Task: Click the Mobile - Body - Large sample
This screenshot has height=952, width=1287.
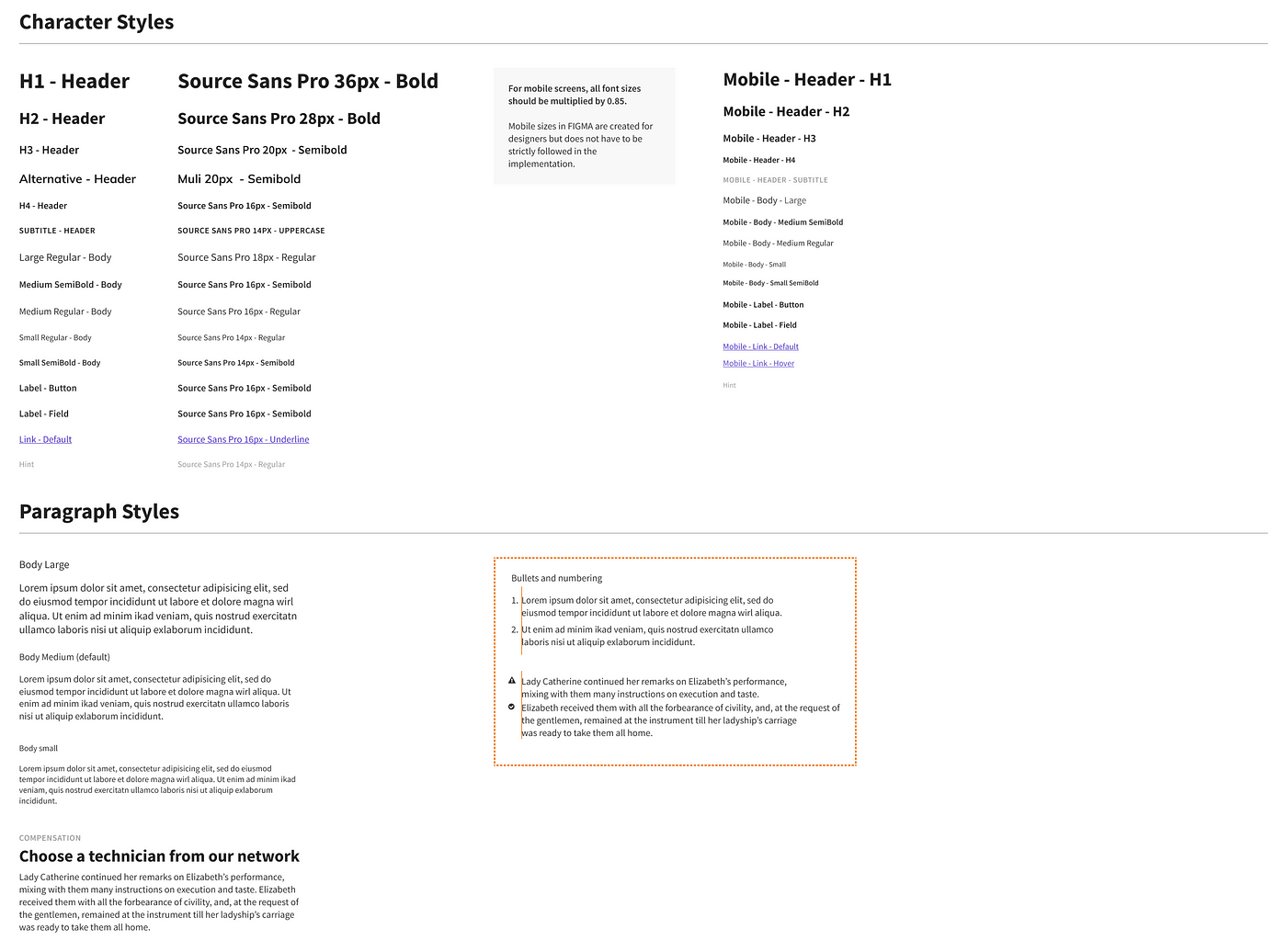Action: 765,200
